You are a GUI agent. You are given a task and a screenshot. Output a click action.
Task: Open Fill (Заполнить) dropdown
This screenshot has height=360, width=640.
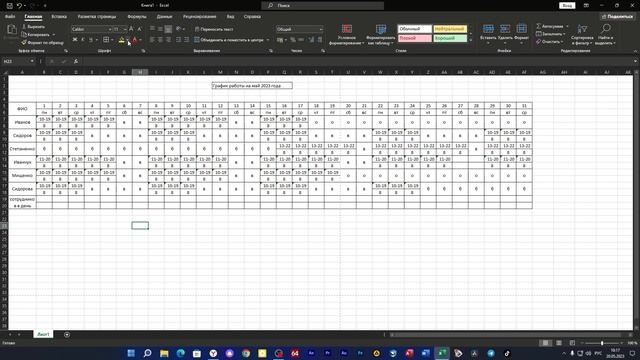pos(551,34)
